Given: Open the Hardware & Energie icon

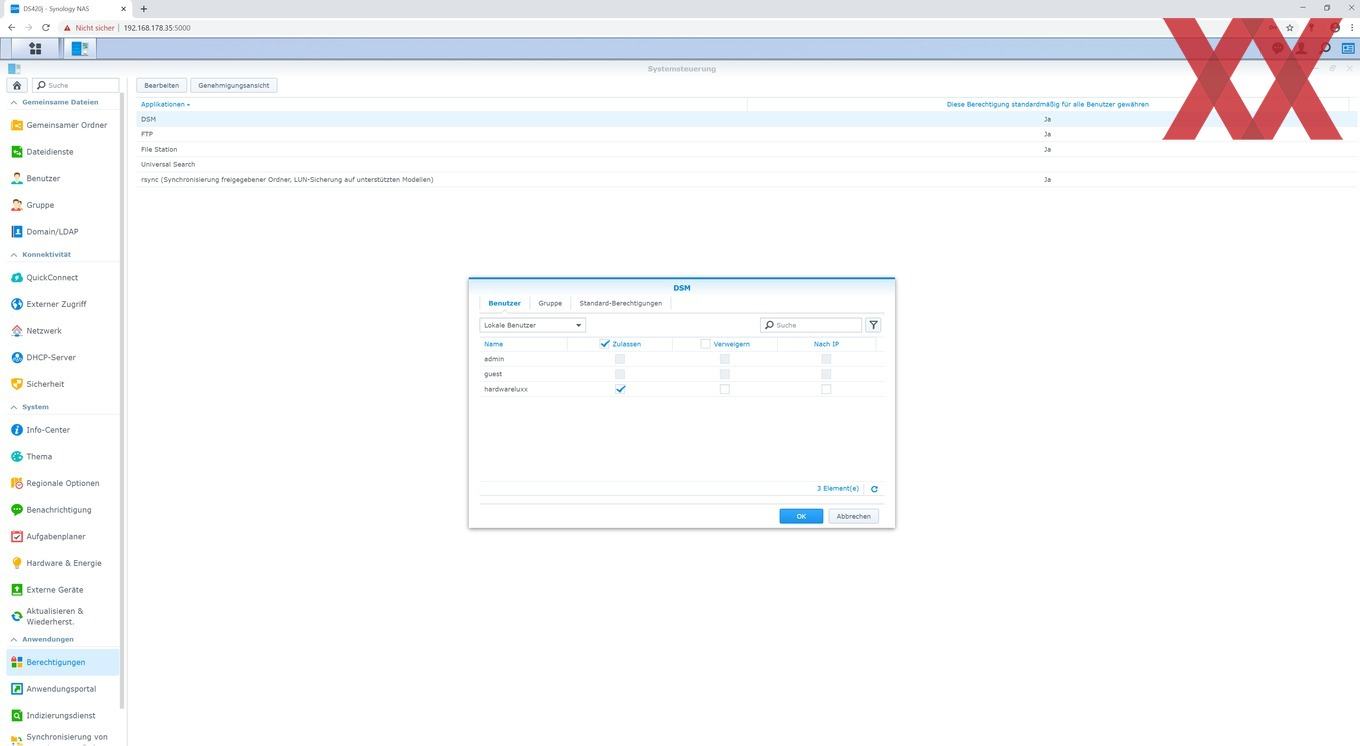Looking at the screenshot, I should (17, 563).
